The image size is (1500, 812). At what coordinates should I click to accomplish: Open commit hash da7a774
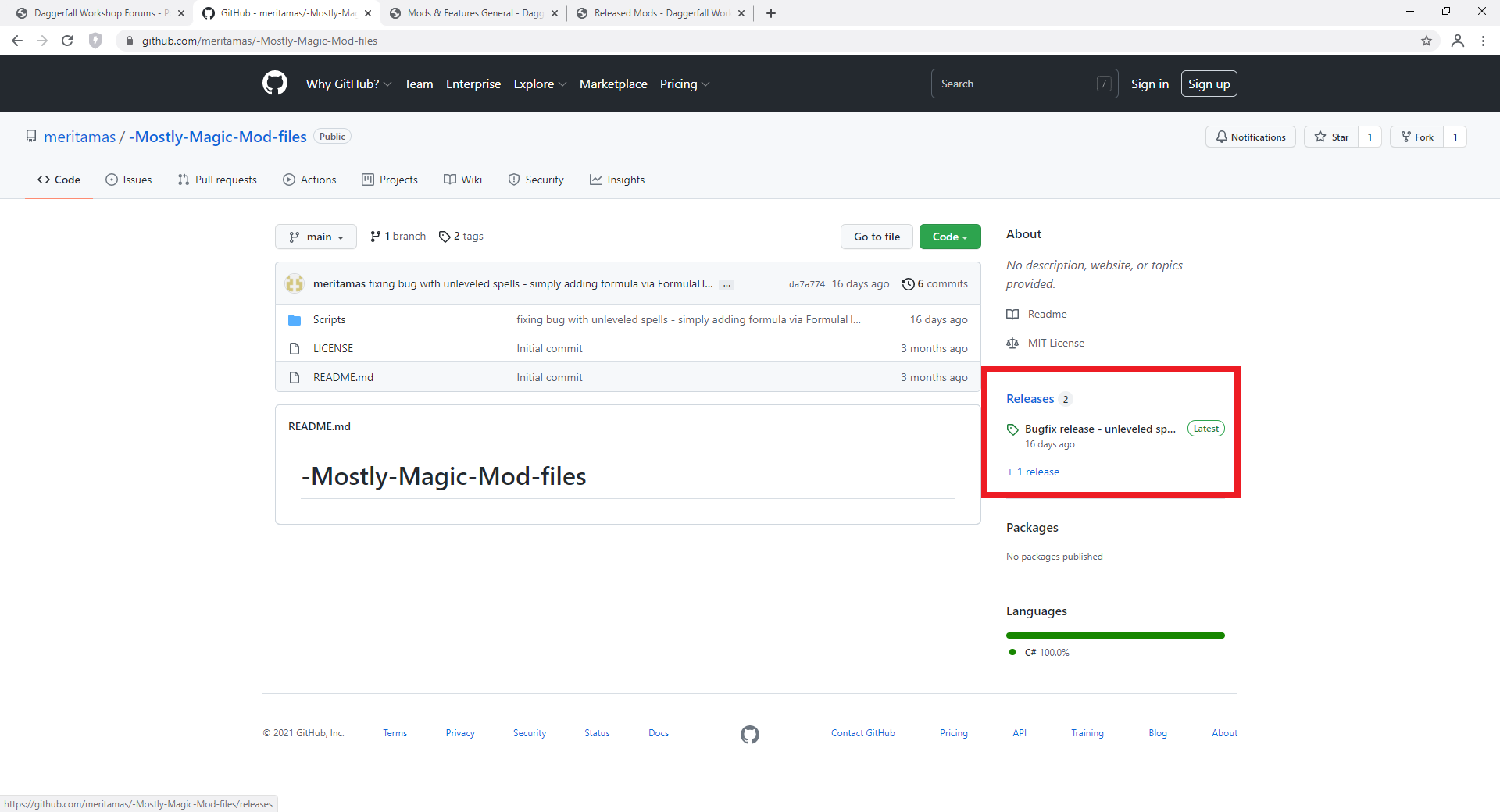tap(806, 284)
